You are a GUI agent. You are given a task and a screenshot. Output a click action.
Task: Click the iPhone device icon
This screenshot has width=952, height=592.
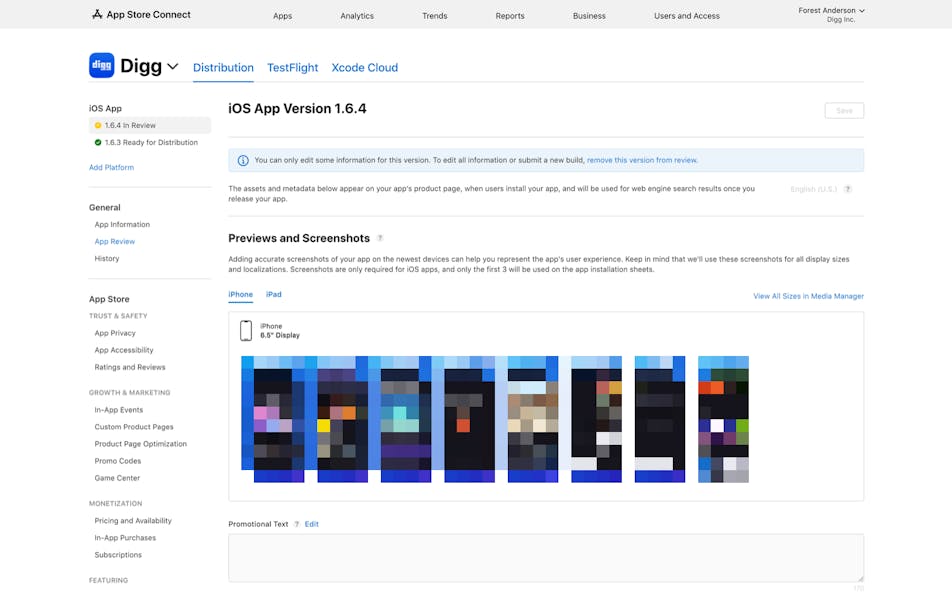(x=246, y=331)
